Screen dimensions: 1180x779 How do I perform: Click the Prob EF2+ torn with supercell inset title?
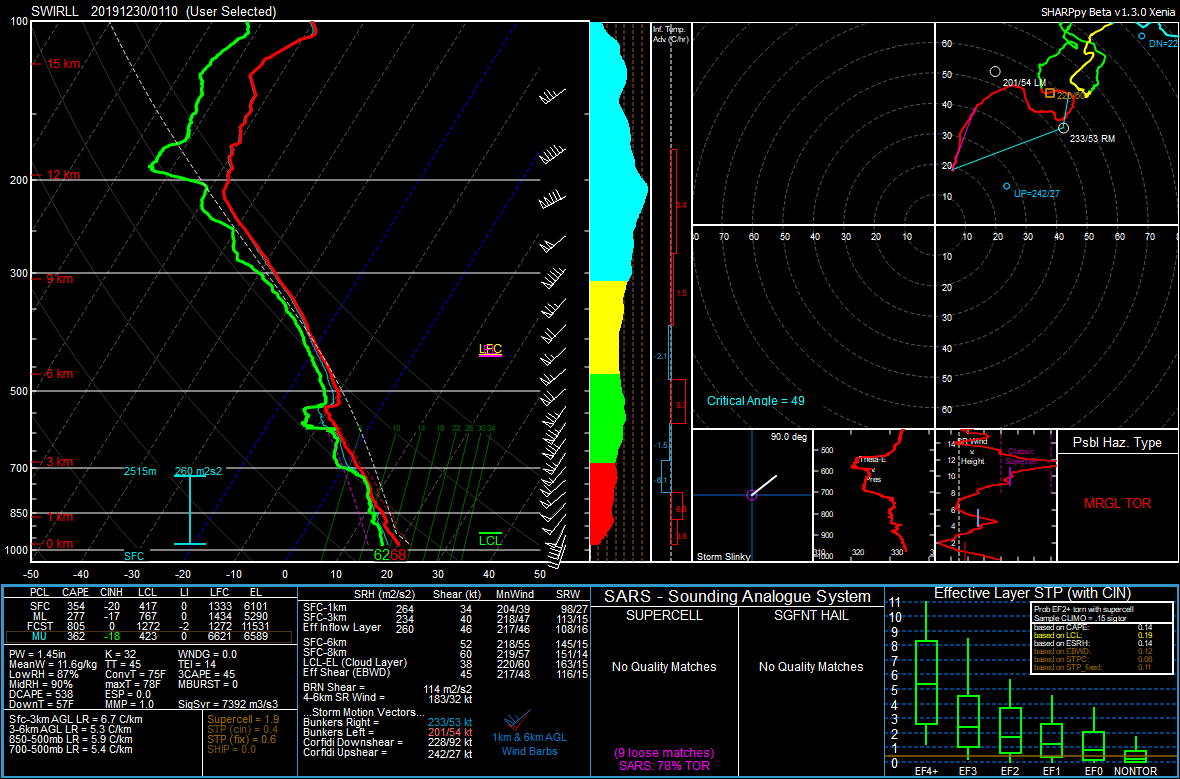[x=1084, y=609]
